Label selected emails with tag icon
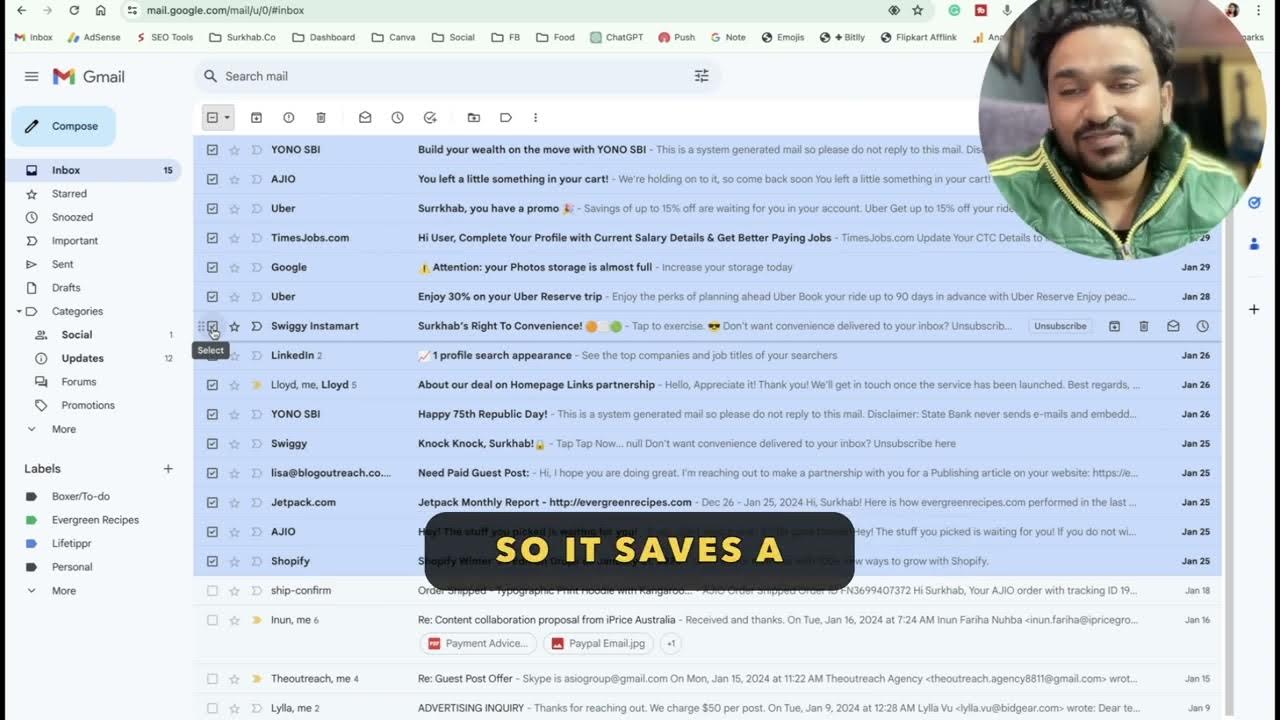This screenshot has height=720, width=1280. pos(506,118)
